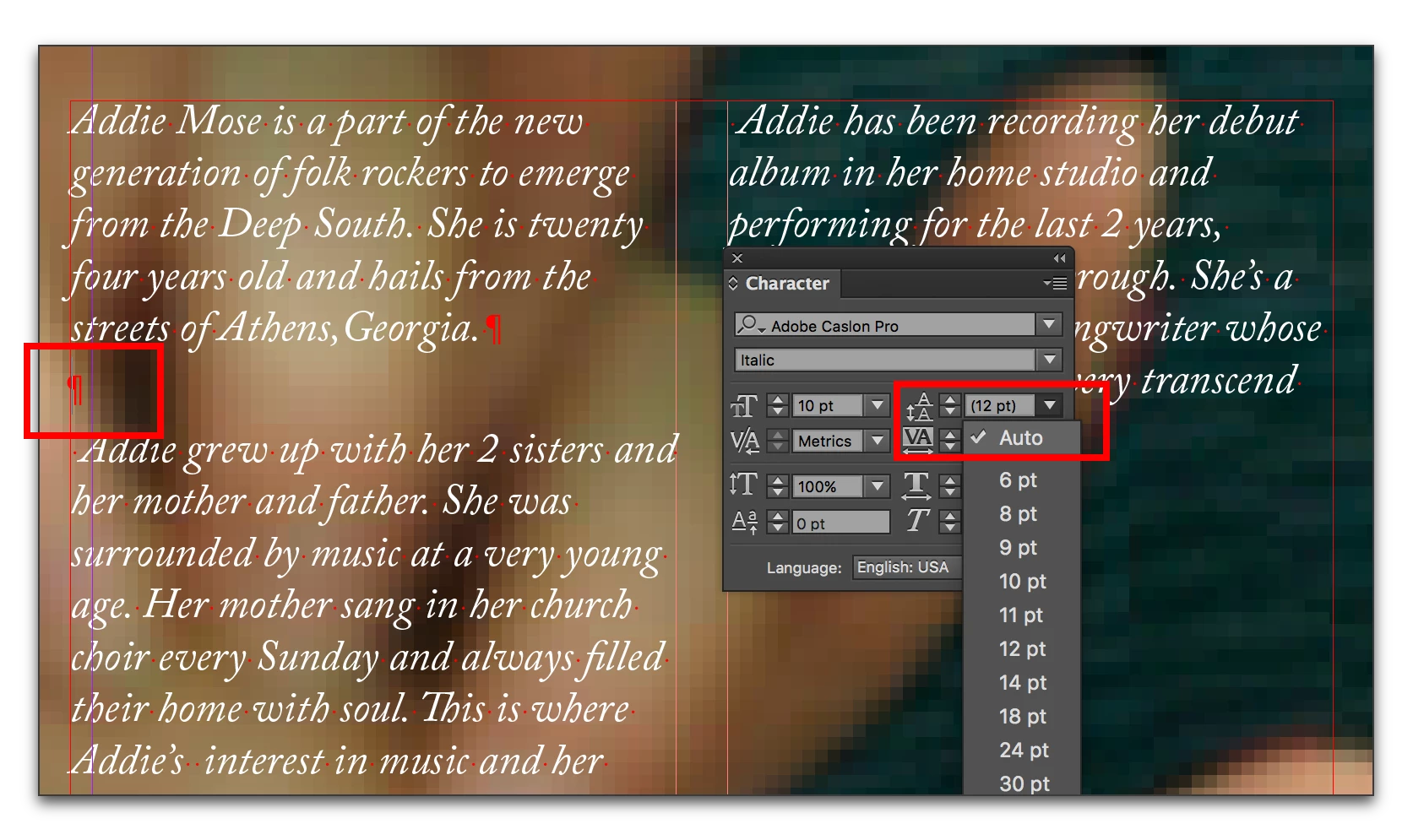Viewport: 1413px width, 840px height.
Task: Choose 11 pt leading
Action: click(x=1022, y=615)
